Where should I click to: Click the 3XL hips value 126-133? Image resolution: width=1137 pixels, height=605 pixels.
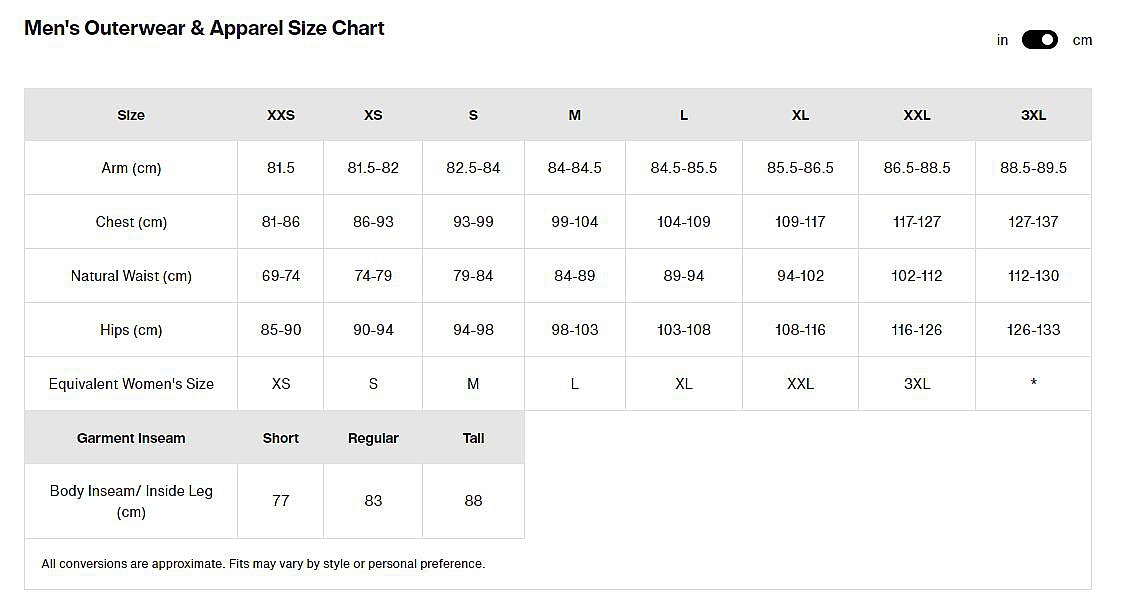(1033, 330)
